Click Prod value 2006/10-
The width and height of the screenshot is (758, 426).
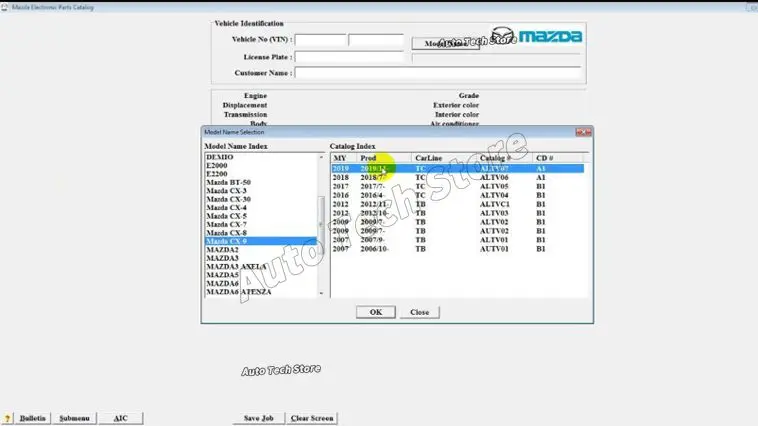click(374, 249)
